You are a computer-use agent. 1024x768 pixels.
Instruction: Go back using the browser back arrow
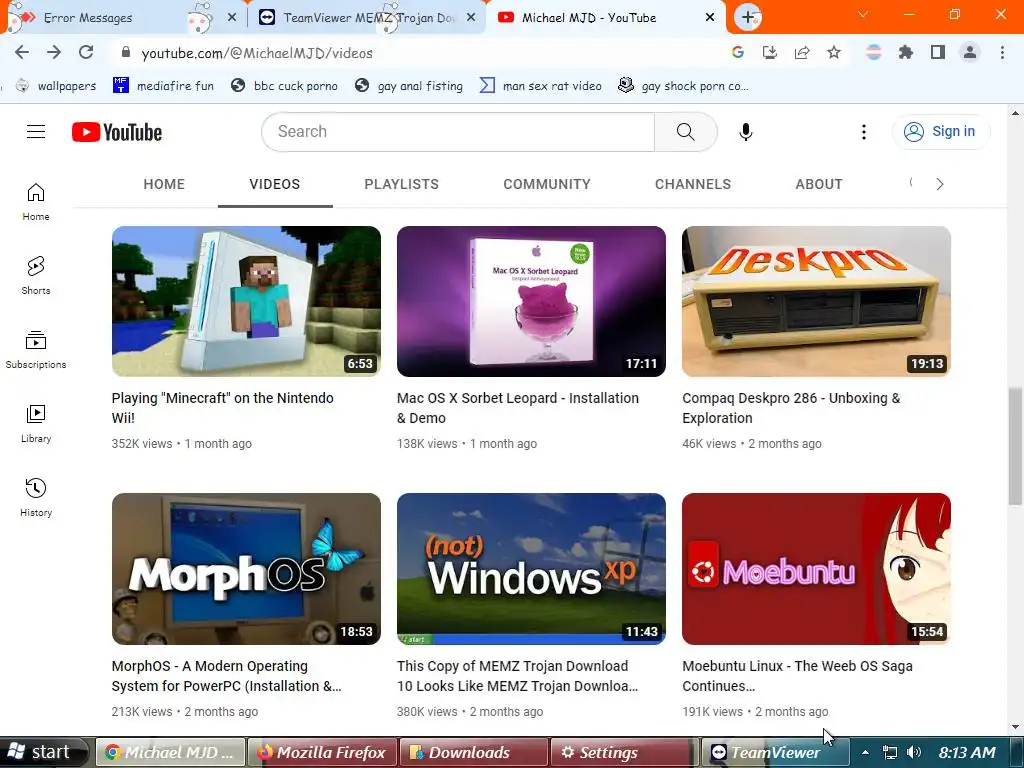click(x=22, y=52)
